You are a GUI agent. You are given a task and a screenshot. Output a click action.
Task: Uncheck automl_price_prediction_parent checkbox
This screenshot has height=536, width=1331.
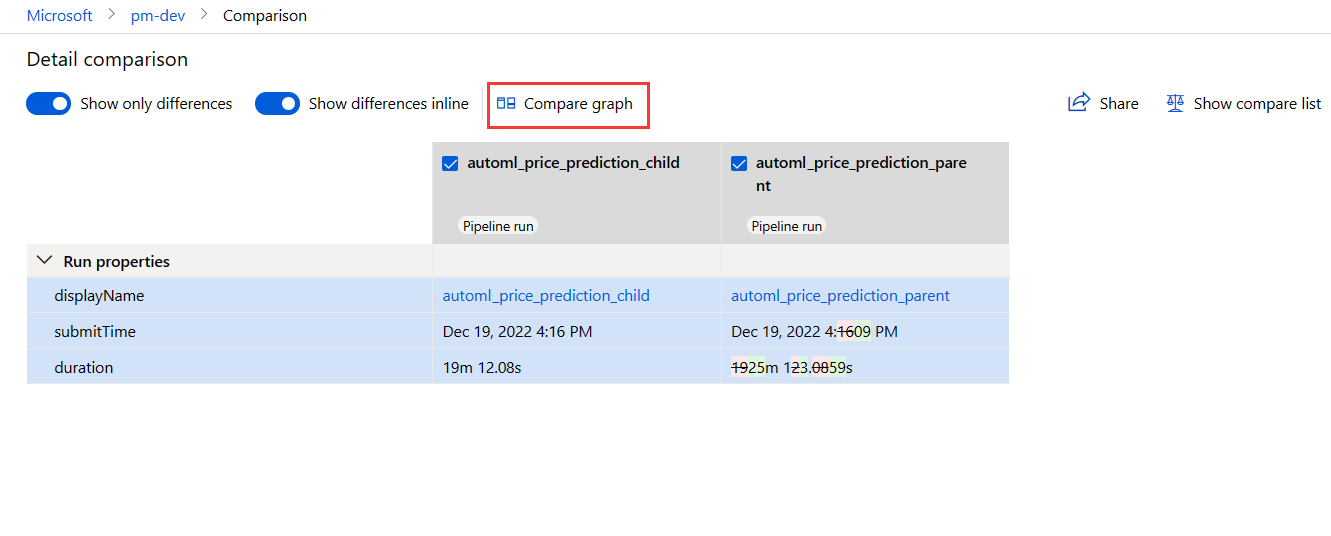pos(739,163)
